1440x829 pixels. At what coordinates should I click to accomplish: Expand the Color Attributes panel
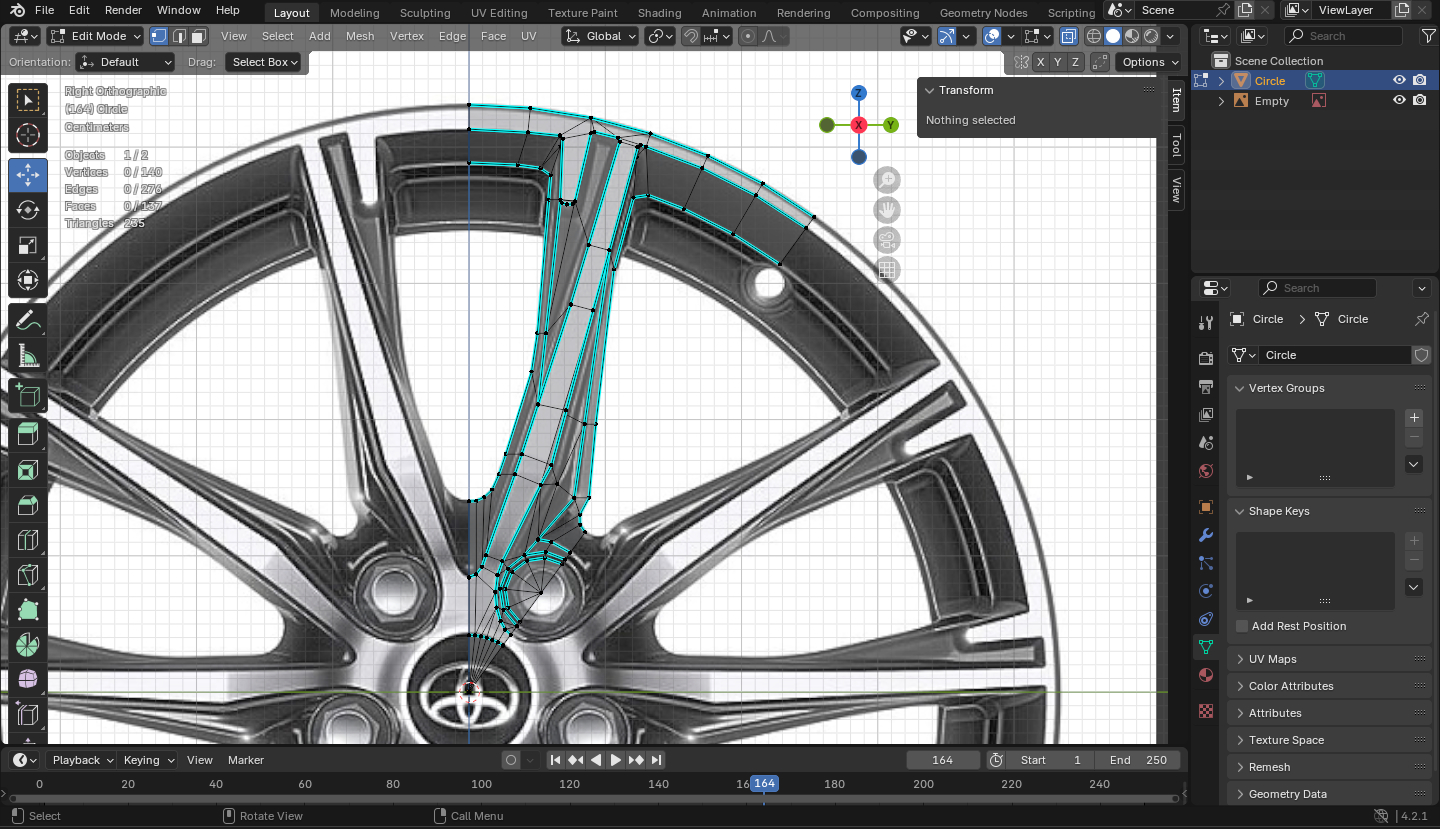click(x=1330, y=686)
